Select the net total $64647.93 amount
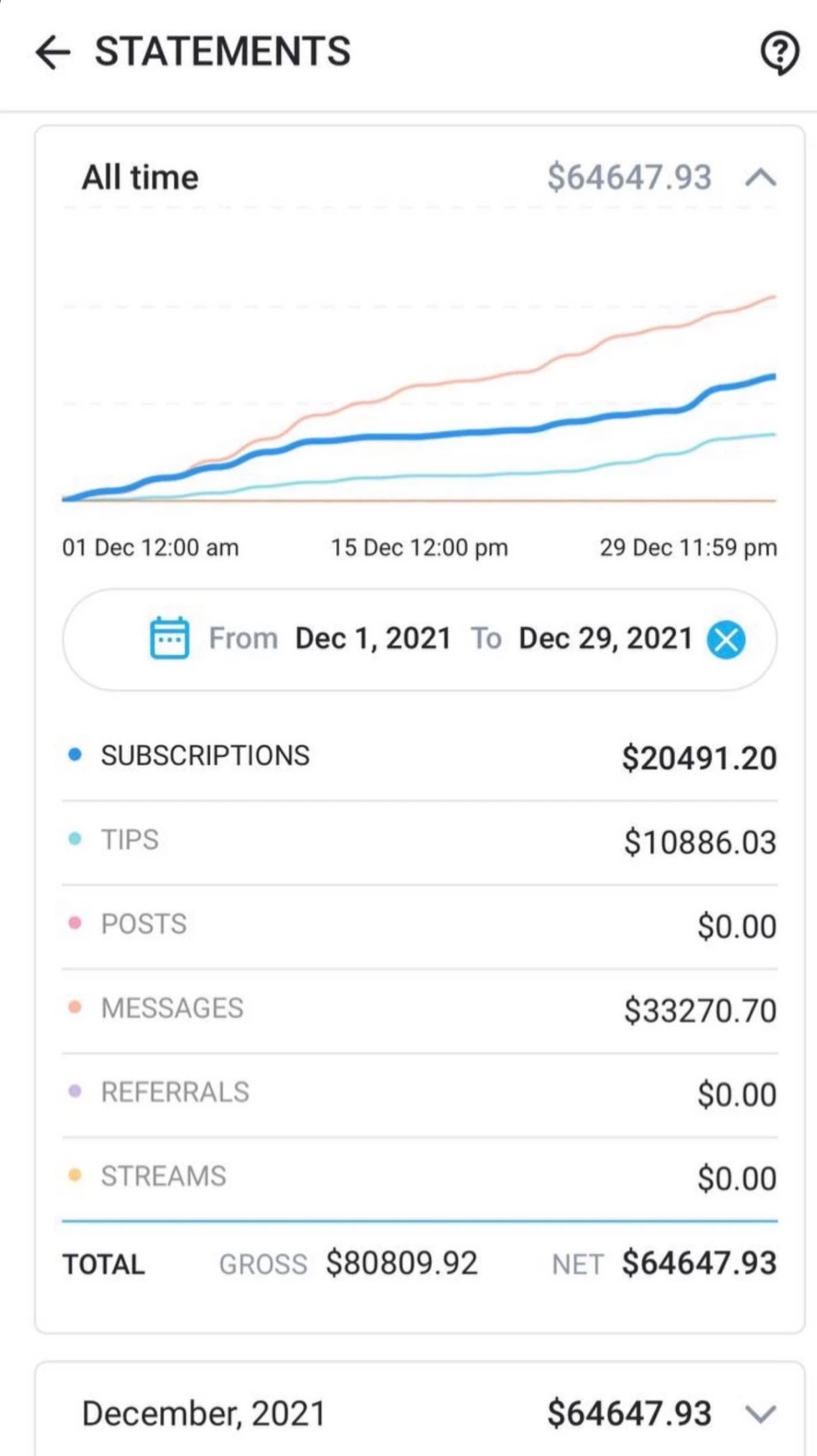Screen dimensions: 817x1456 (699, 1263)
